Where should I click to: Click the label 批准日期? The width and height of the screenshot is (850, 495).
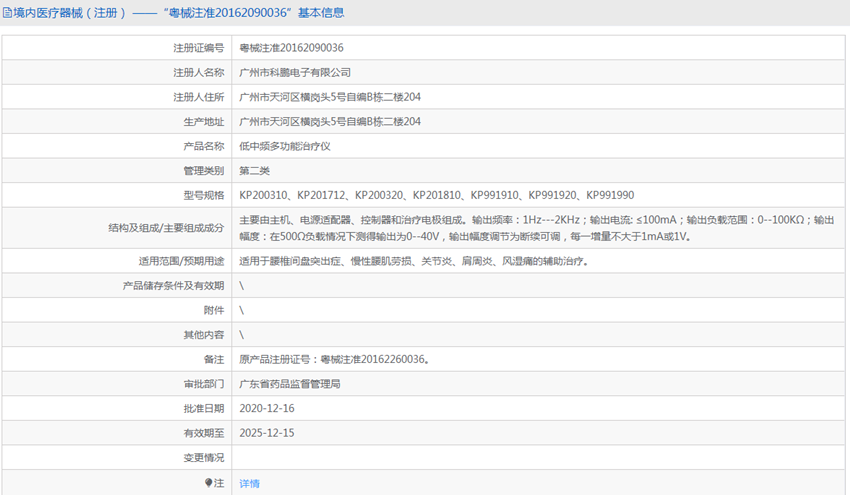203,408
